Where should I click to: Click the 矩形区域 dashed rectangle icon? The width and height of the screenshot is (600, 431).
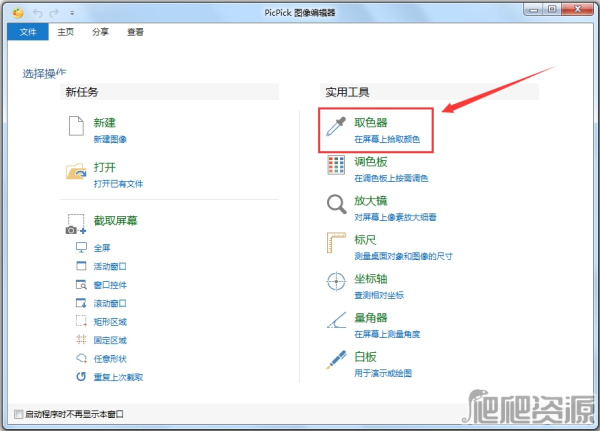81,321
